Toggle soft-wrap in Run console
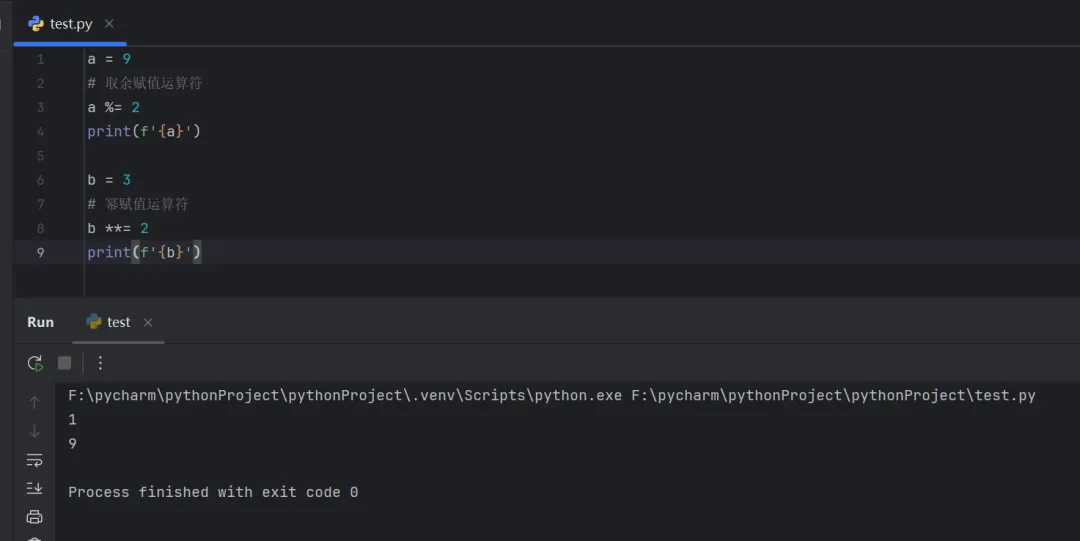Screen dimensions: 1080x541 point(35,460)
